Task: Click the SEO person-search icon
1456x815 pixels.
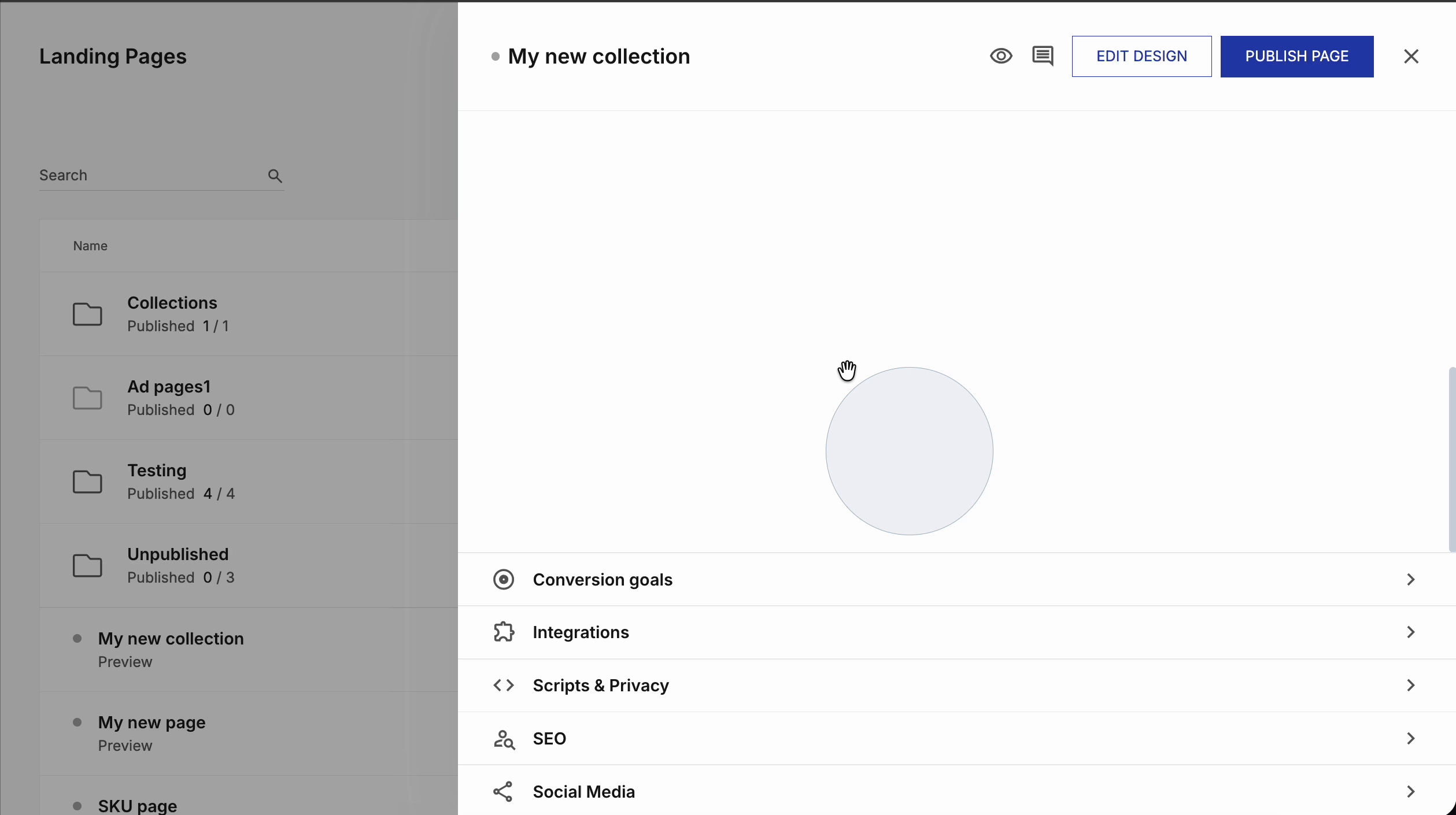Action: pos(503,739)
